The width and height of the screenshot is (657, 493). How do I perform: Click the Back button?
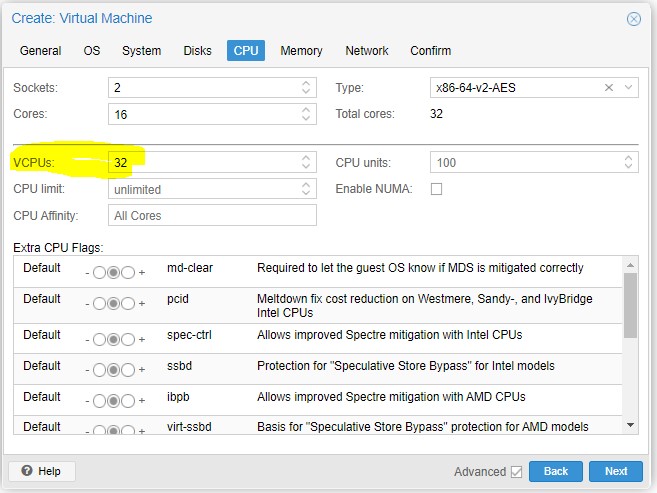556,471
